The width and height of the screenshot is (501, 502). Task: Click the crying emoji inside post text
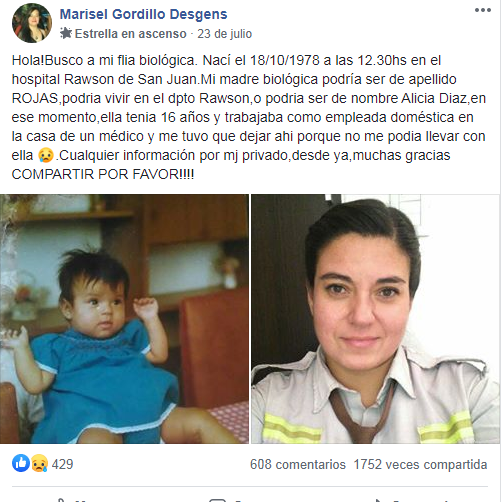[x=46, y=155]
